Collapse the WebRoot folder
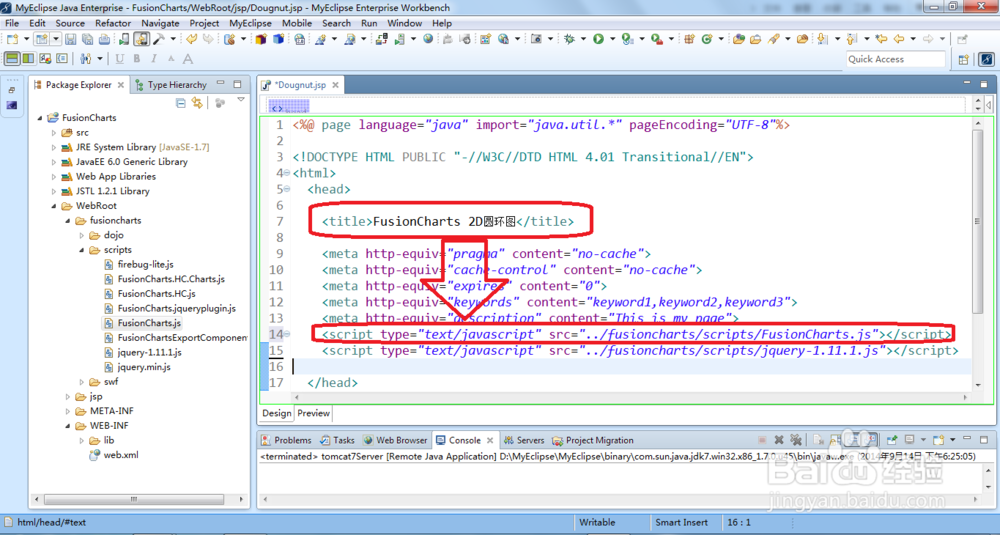Screen dimensions: 1000x535 coord(54,206)
